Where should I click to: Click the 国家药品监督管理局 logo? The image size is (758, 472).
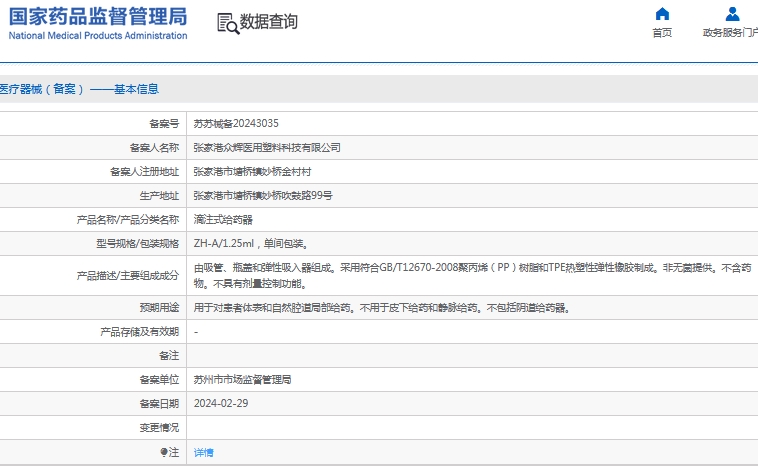[x=98, y=16]
